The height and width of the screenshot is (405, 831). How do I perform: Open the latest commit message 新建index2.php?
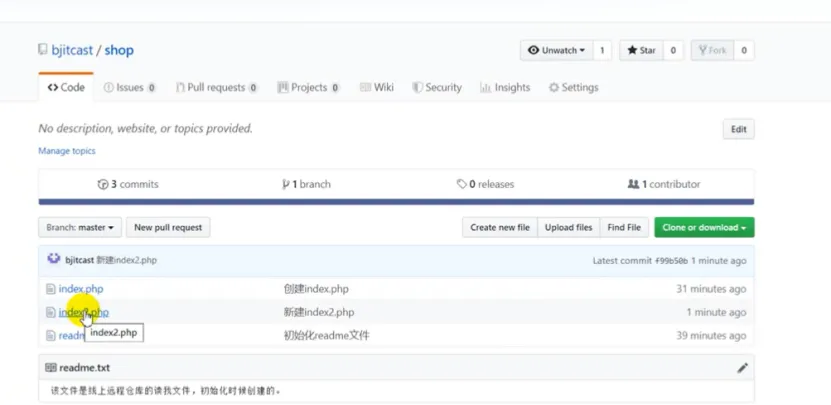tap(127, 260)
